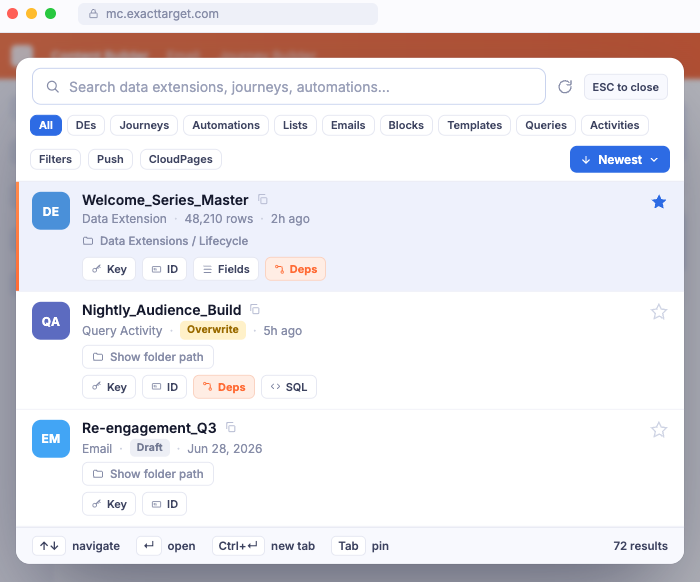Show folder path for Nightly_Audience_Build
Screen dimensions: 700x582
point(148,357)
